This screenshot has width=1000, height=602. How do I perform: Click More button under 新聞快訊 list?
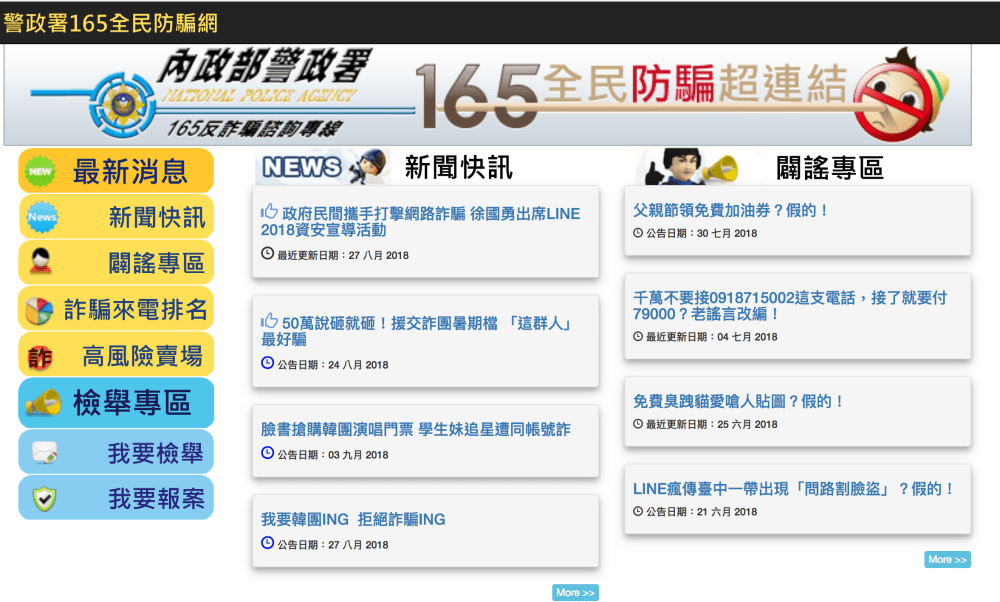pos(575,592)
